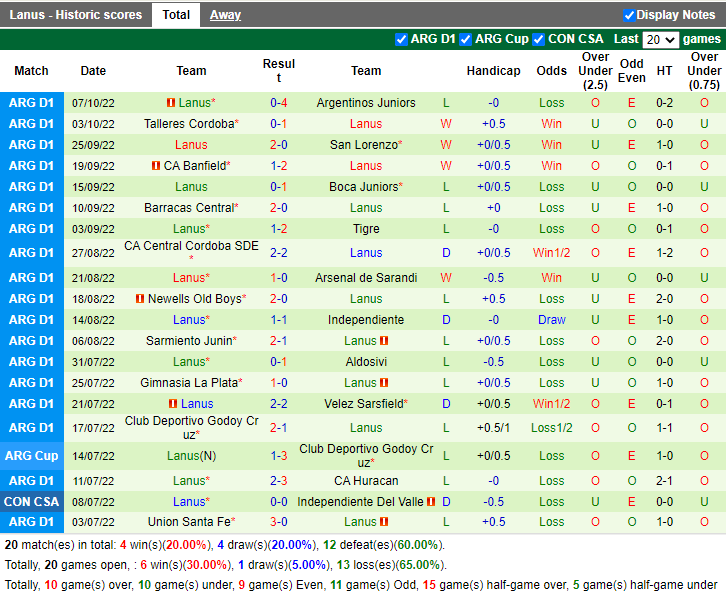This screenshot has height=593, width=726.
Task: Click the 0-0 score of the CON CSA match
Action: click(279, 502)
